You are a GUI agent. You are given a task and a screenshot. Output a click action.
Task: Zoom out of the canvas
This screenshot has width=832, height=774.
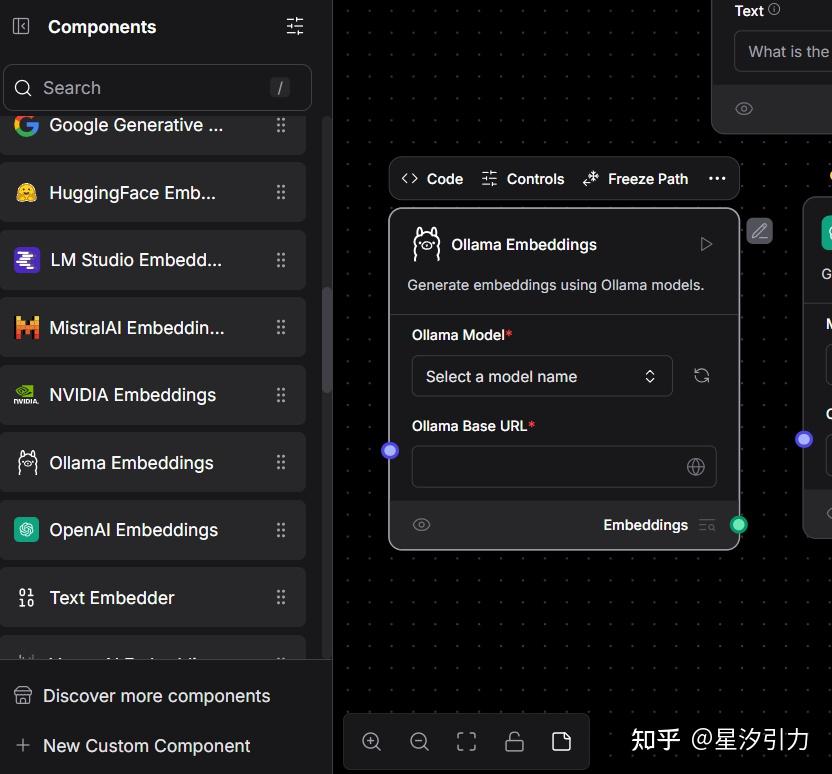pyautogui.click(x=419, y=741)
